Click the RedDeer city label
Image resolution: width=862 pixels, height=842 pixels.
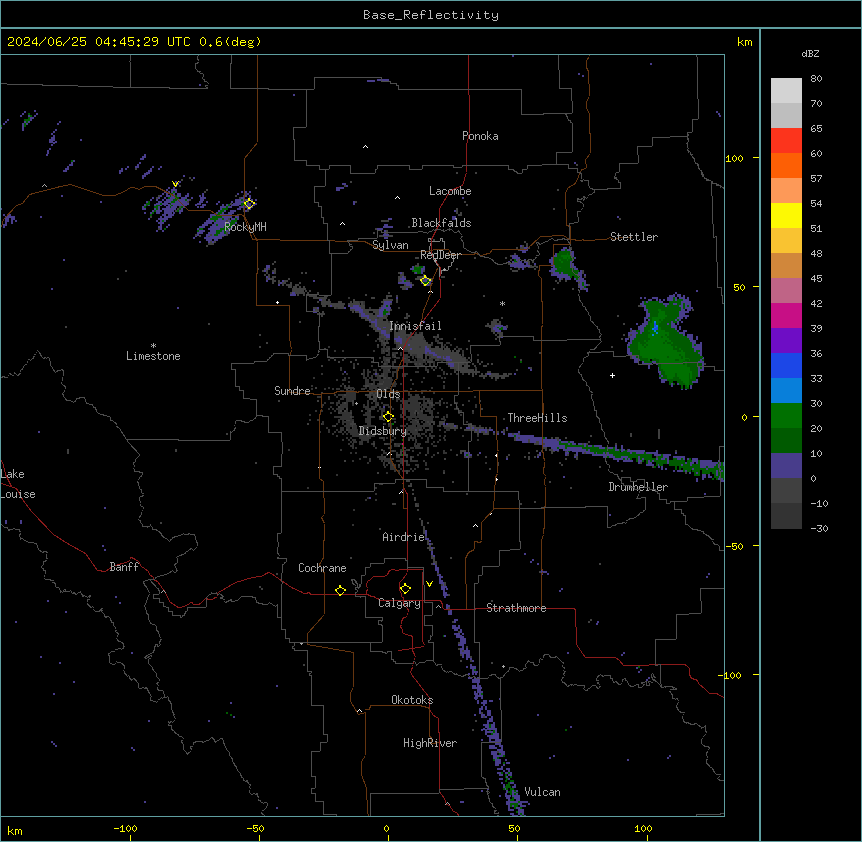[440, 255]
